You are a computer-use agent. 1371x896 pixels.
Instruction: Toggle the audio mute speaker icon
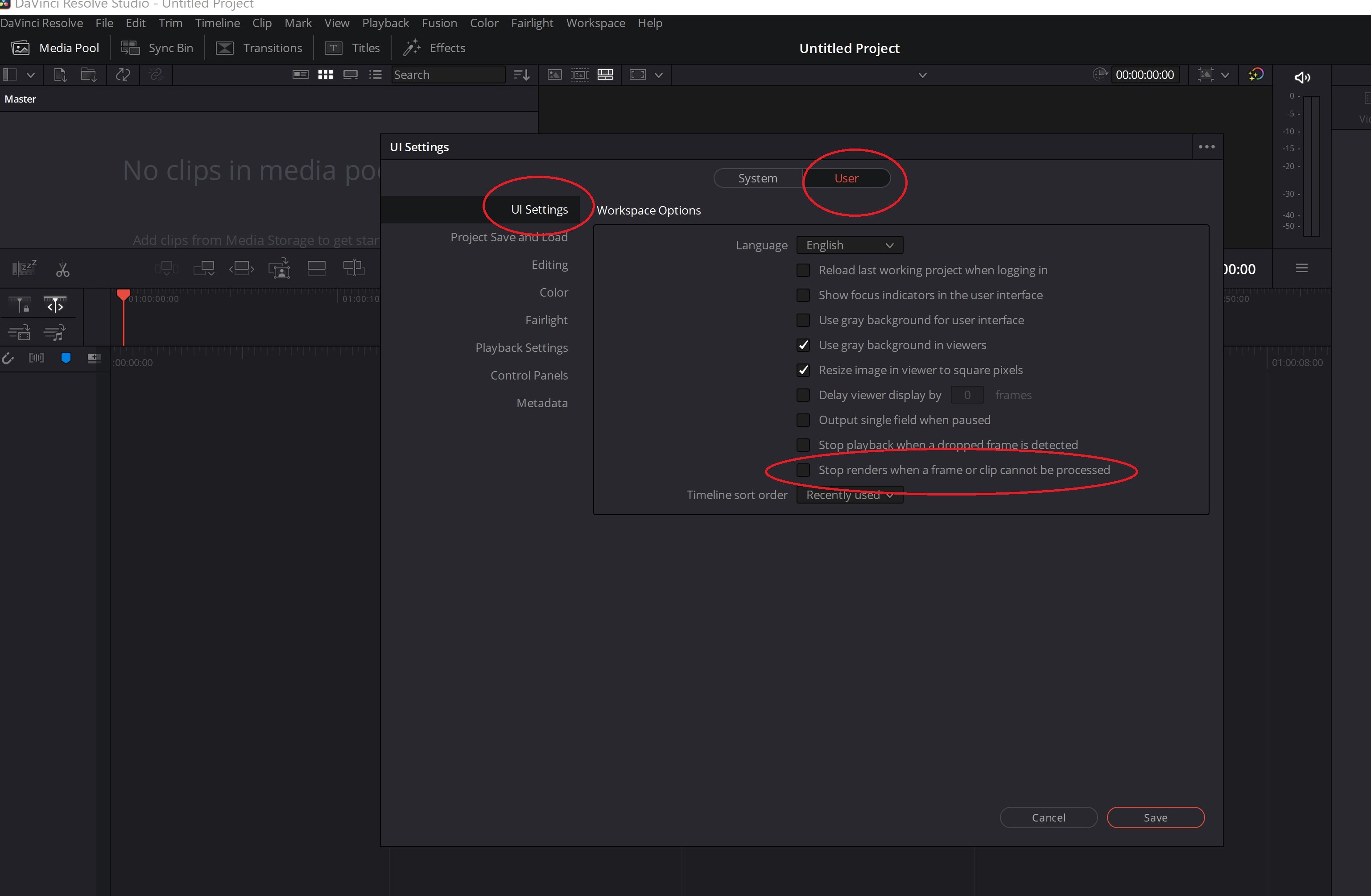[x=1302, y=77]
